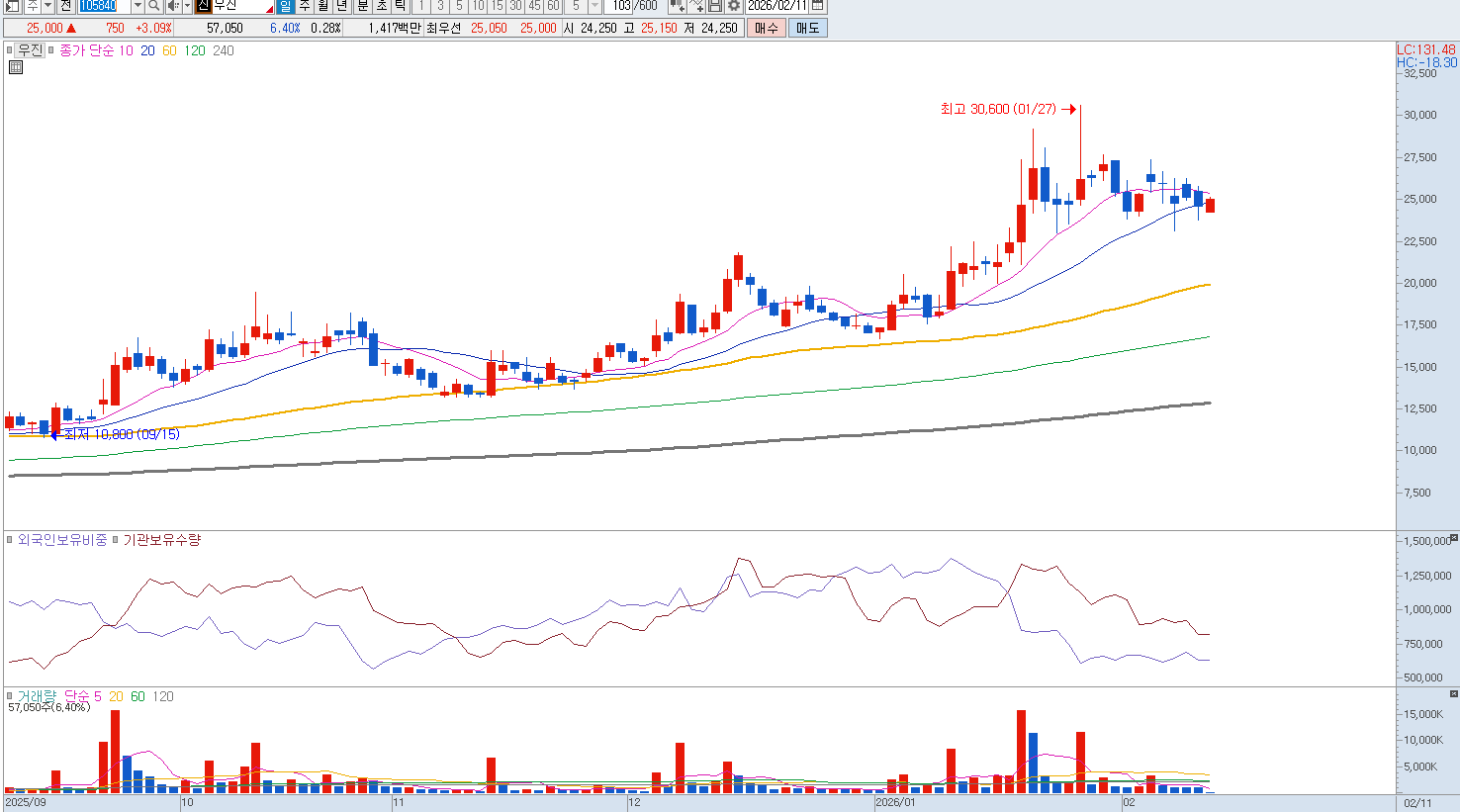Click the data grid icon under 우진 label
This screenshot has width=1460, height=812.
[x=16, y=67]
